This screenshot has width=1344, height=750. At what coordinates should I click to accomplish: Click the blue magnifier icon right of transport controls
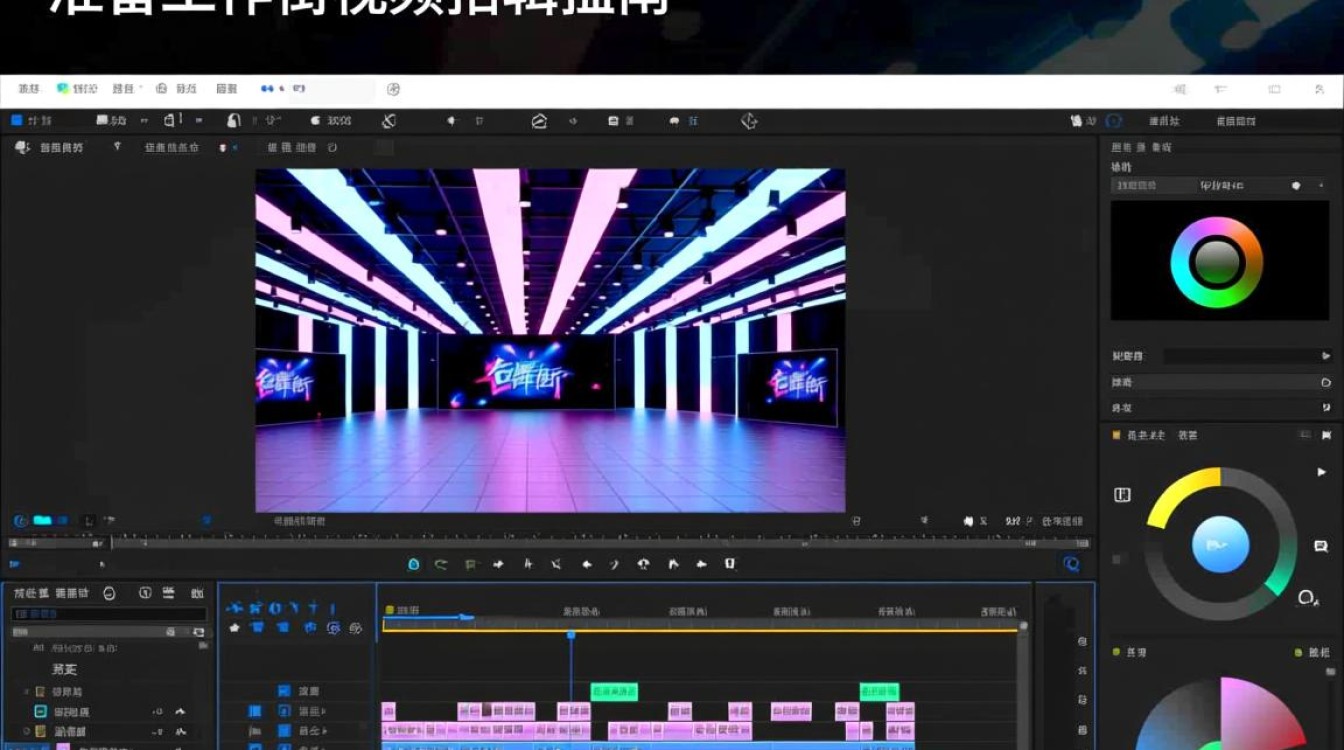(1071, 564)
